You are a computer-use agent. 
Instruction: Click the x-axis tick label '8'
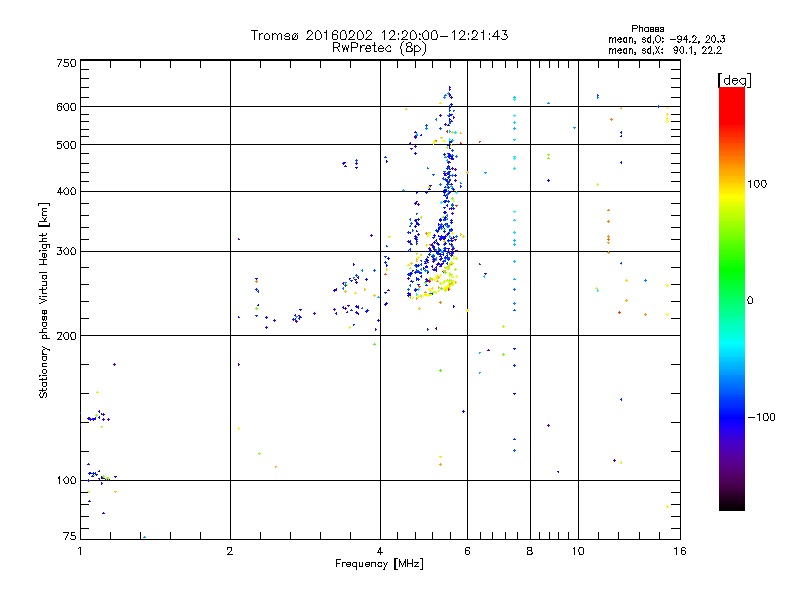(530, 551)
